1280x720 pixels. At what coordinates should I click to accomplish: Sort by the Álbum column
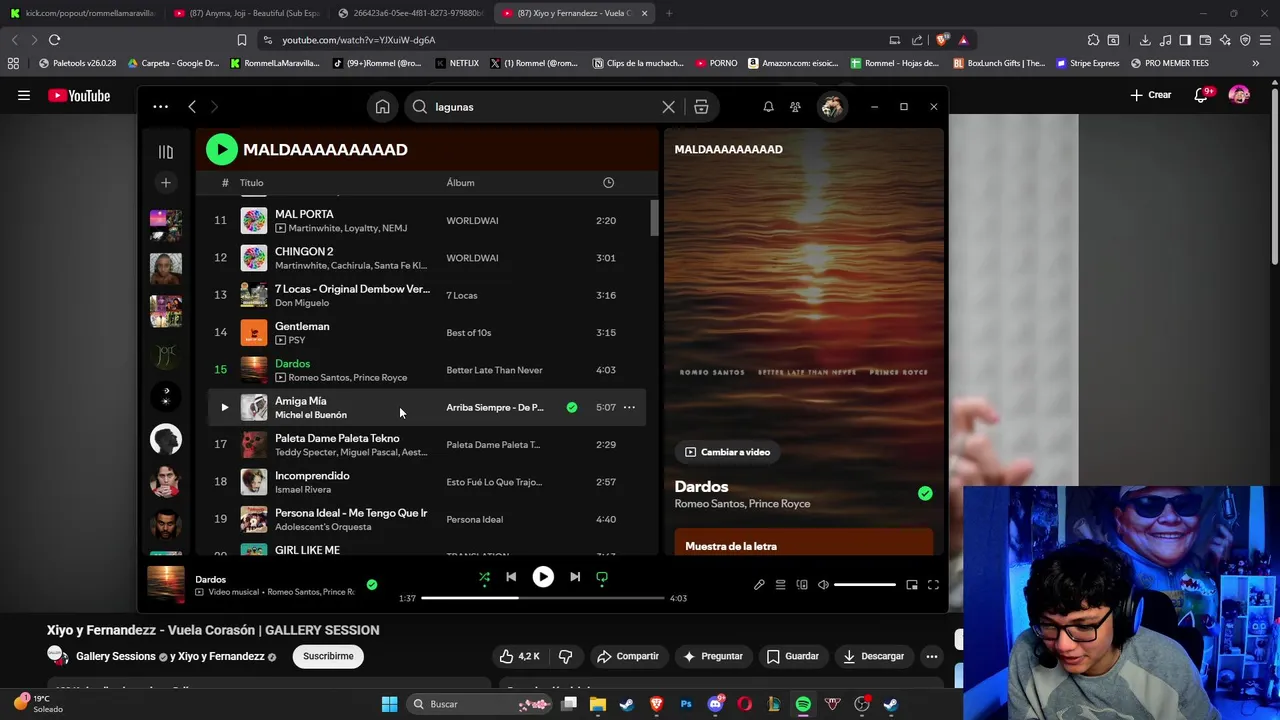click(460, 183)
